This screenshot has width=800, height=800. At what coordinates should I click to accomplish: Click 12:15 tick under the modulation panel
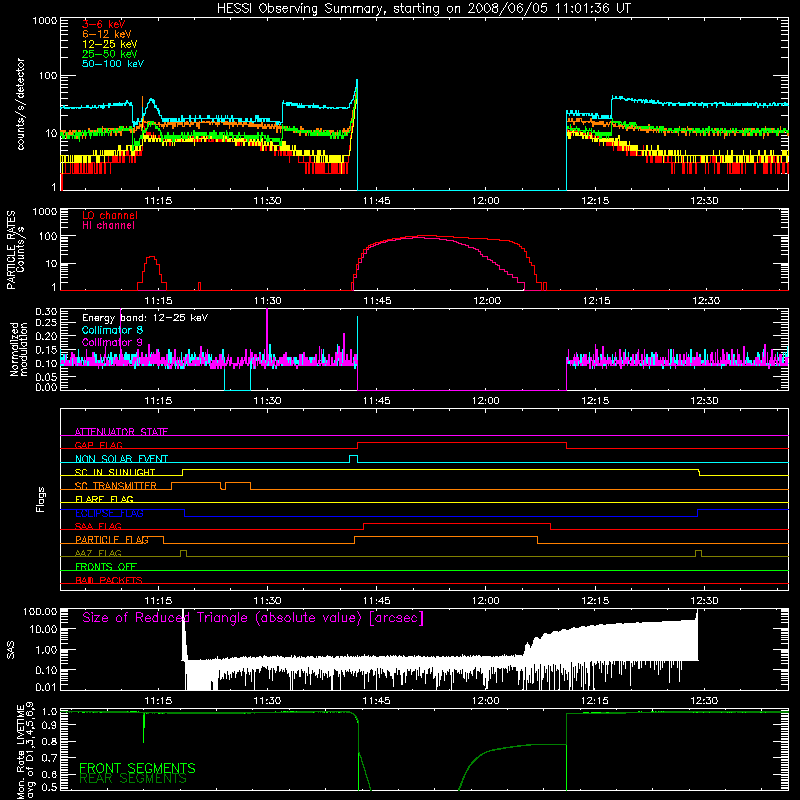click(x=595, y=401)
